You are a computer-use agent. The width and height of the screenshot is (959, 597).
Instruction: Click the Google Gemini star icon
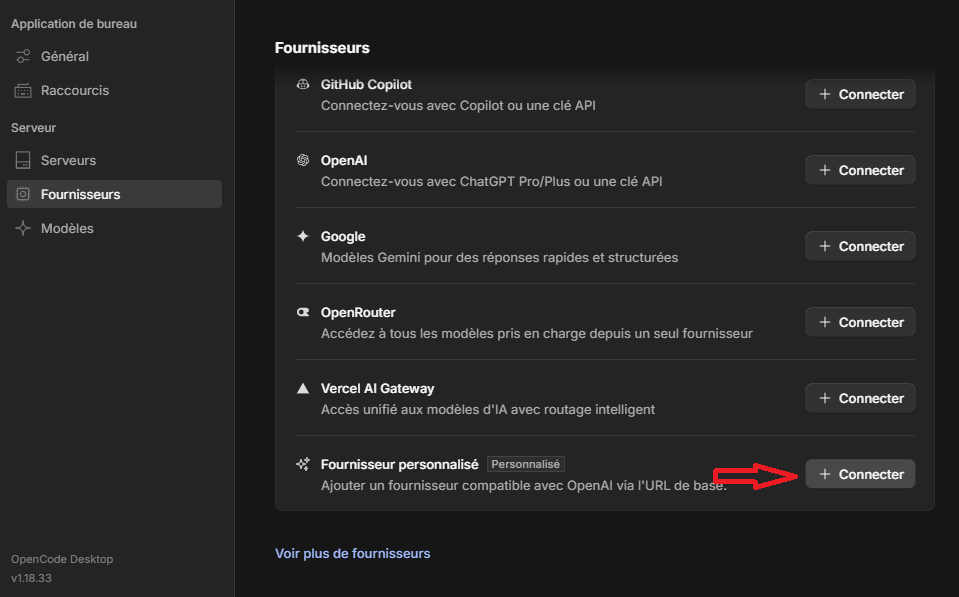coord(303,236)
